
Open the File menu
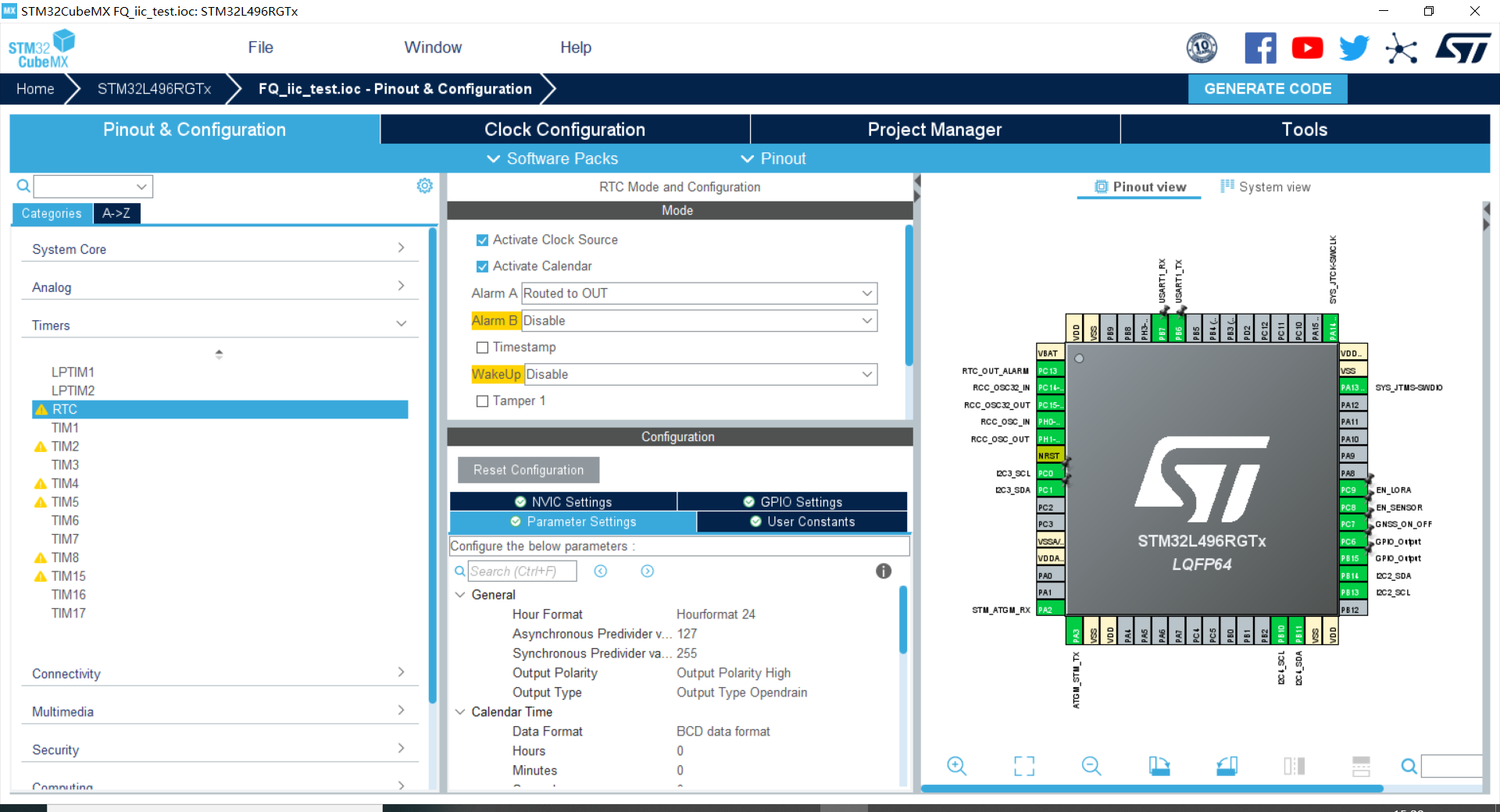(x=260, y=48)
